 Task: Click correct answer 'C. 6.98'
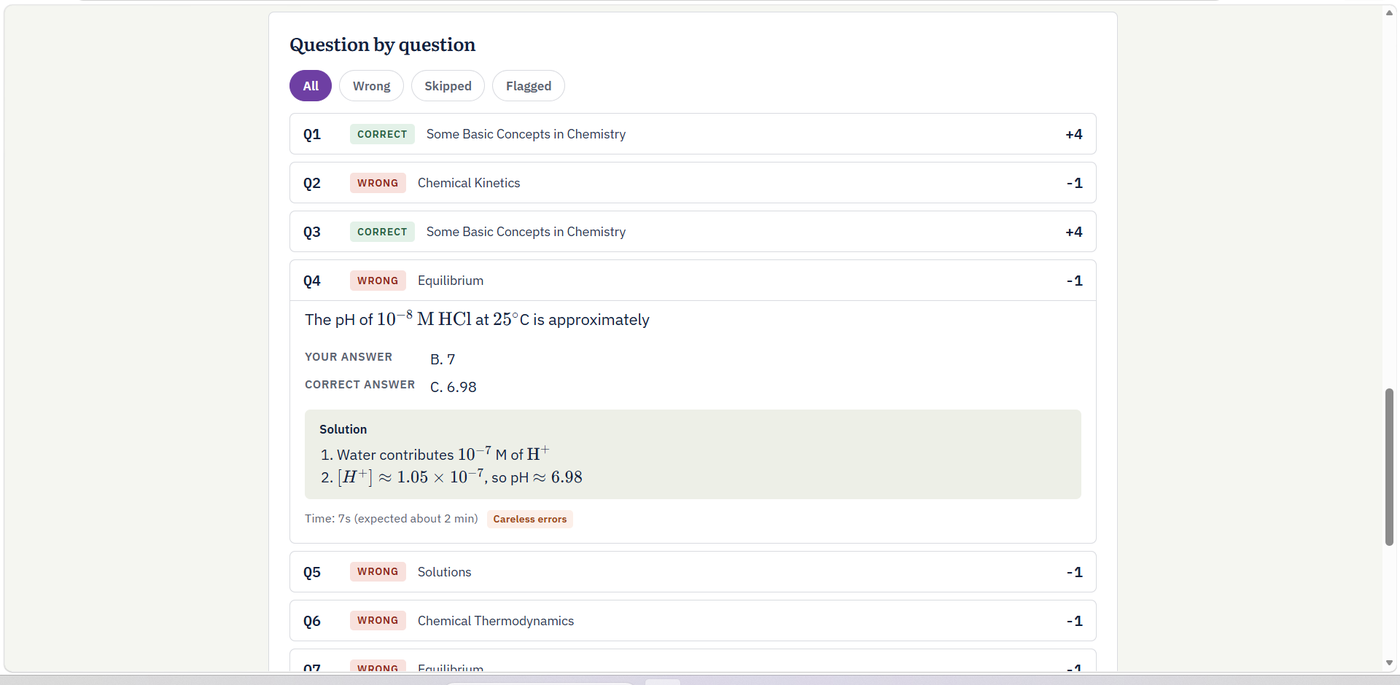453,387
